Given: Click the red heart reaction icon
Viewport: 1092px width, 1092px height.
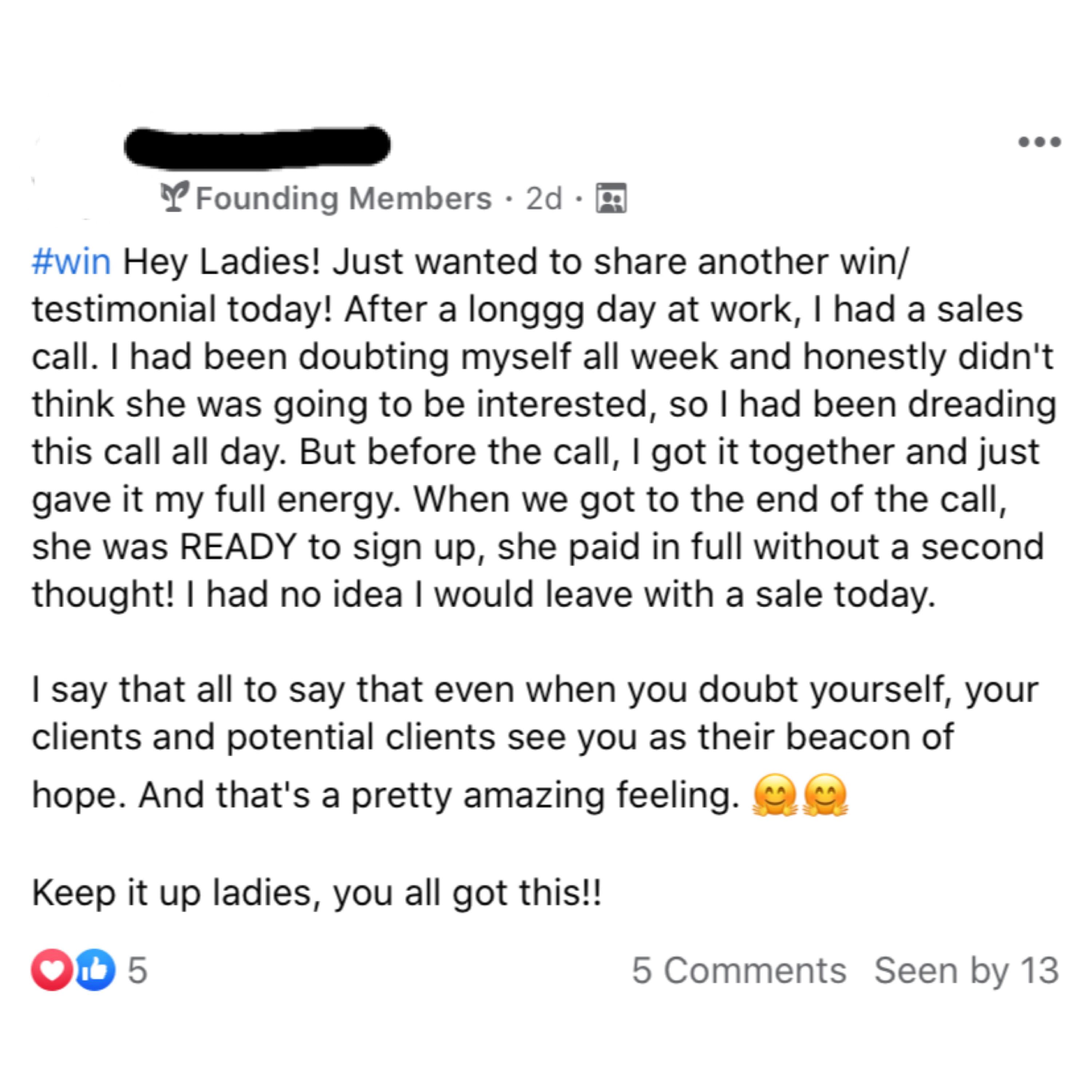Looking at the screenshot, I should click(x=52, y=970).
